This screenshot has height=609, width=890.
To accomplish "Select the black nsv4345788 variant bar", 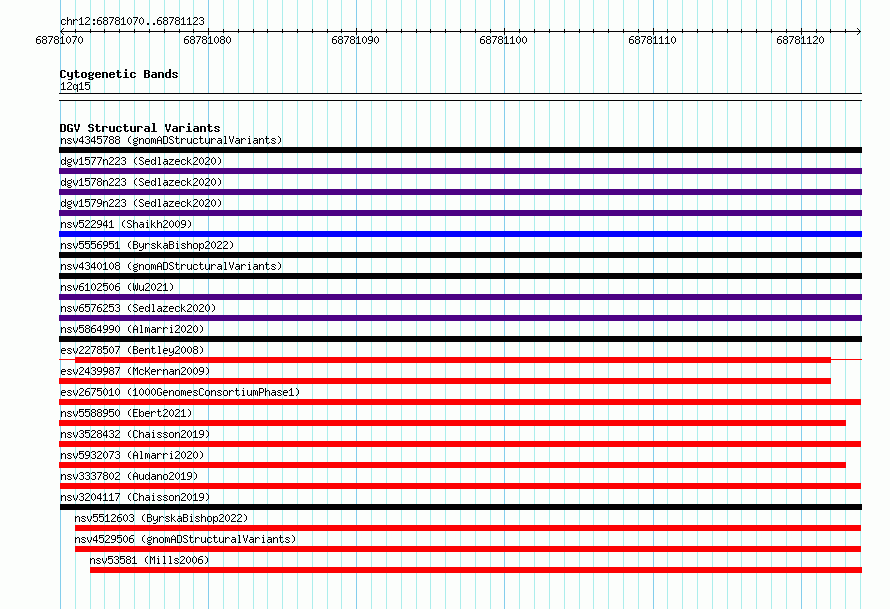I will 460,150.
